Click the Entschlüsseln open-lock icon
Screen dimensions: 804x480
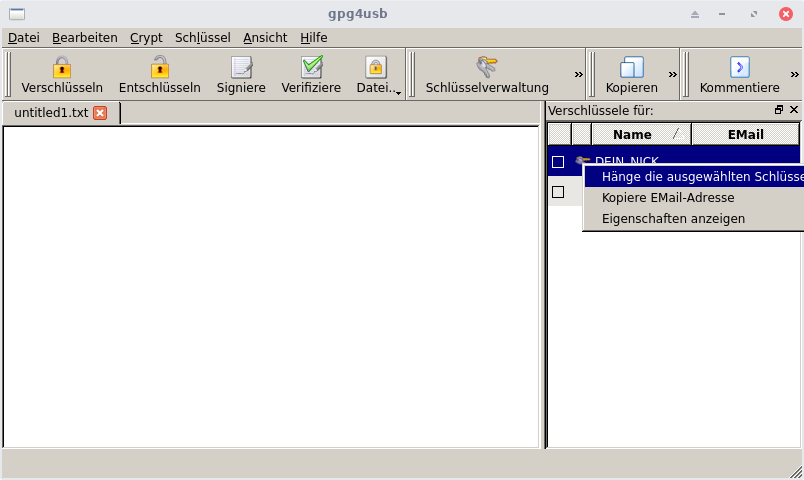[159, 67]
